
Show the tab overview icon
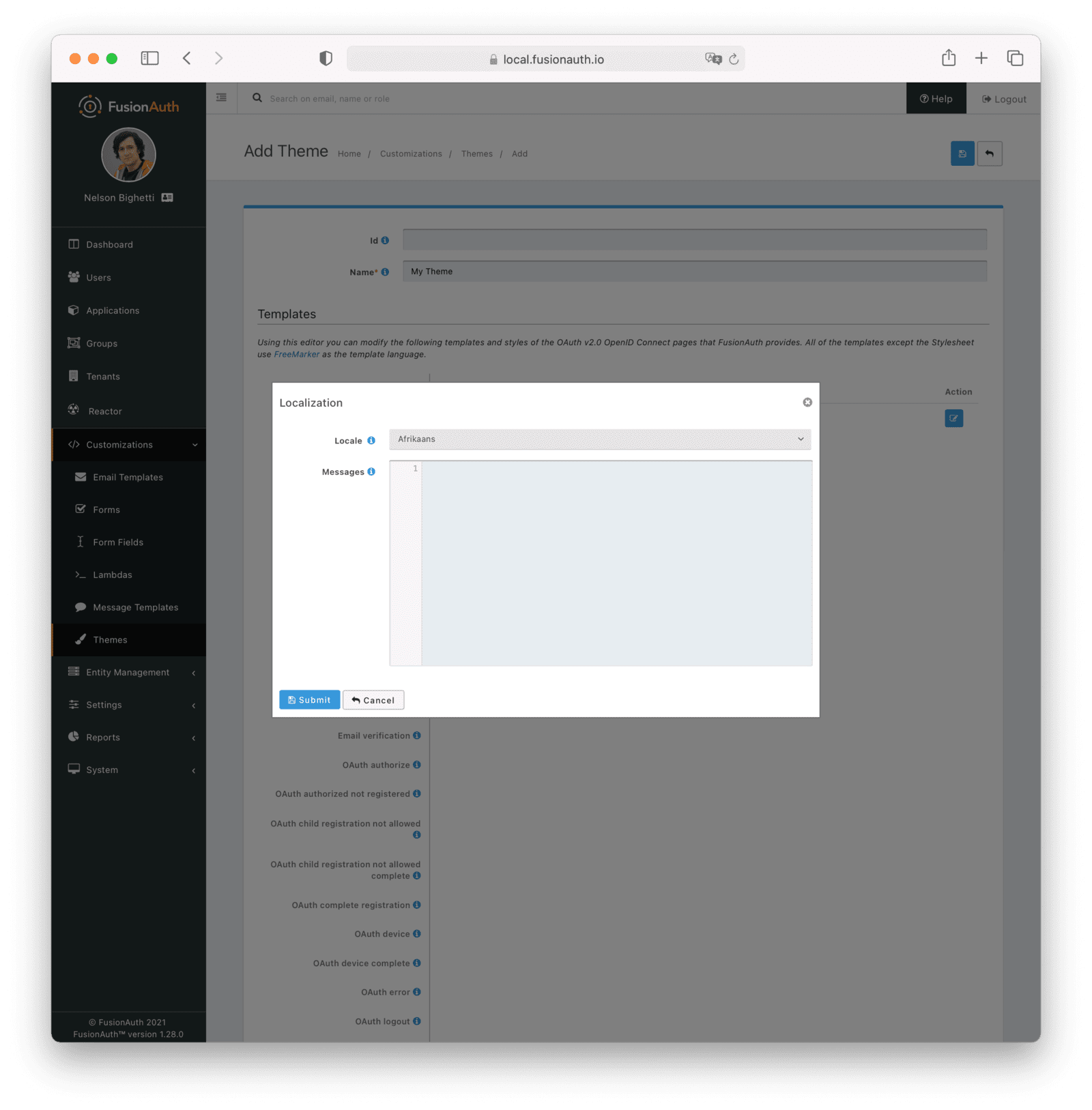click(1015, 59)
